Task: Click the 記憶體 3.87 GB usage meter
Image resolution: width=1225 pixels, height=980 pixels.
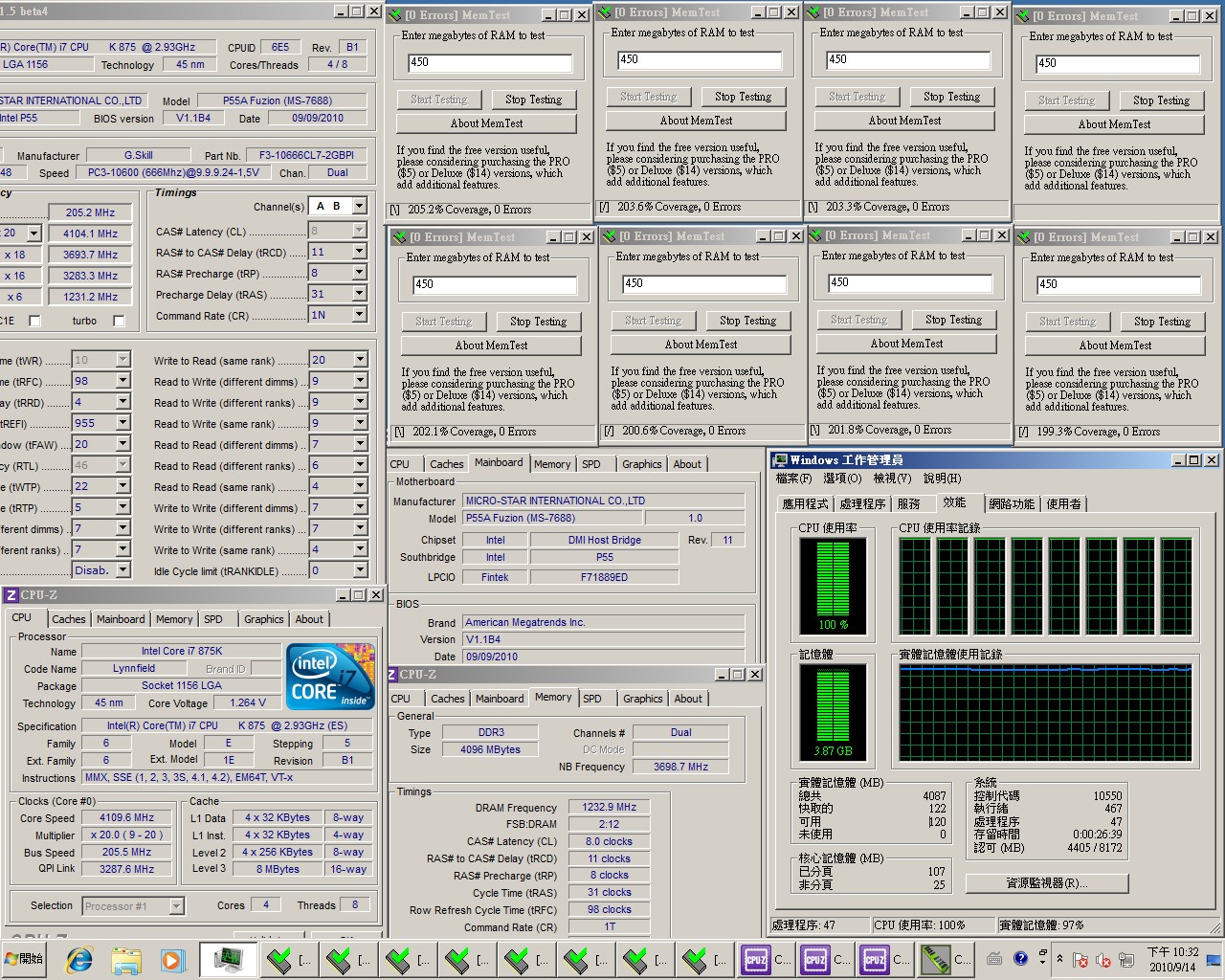Action: tap(833, 714)
